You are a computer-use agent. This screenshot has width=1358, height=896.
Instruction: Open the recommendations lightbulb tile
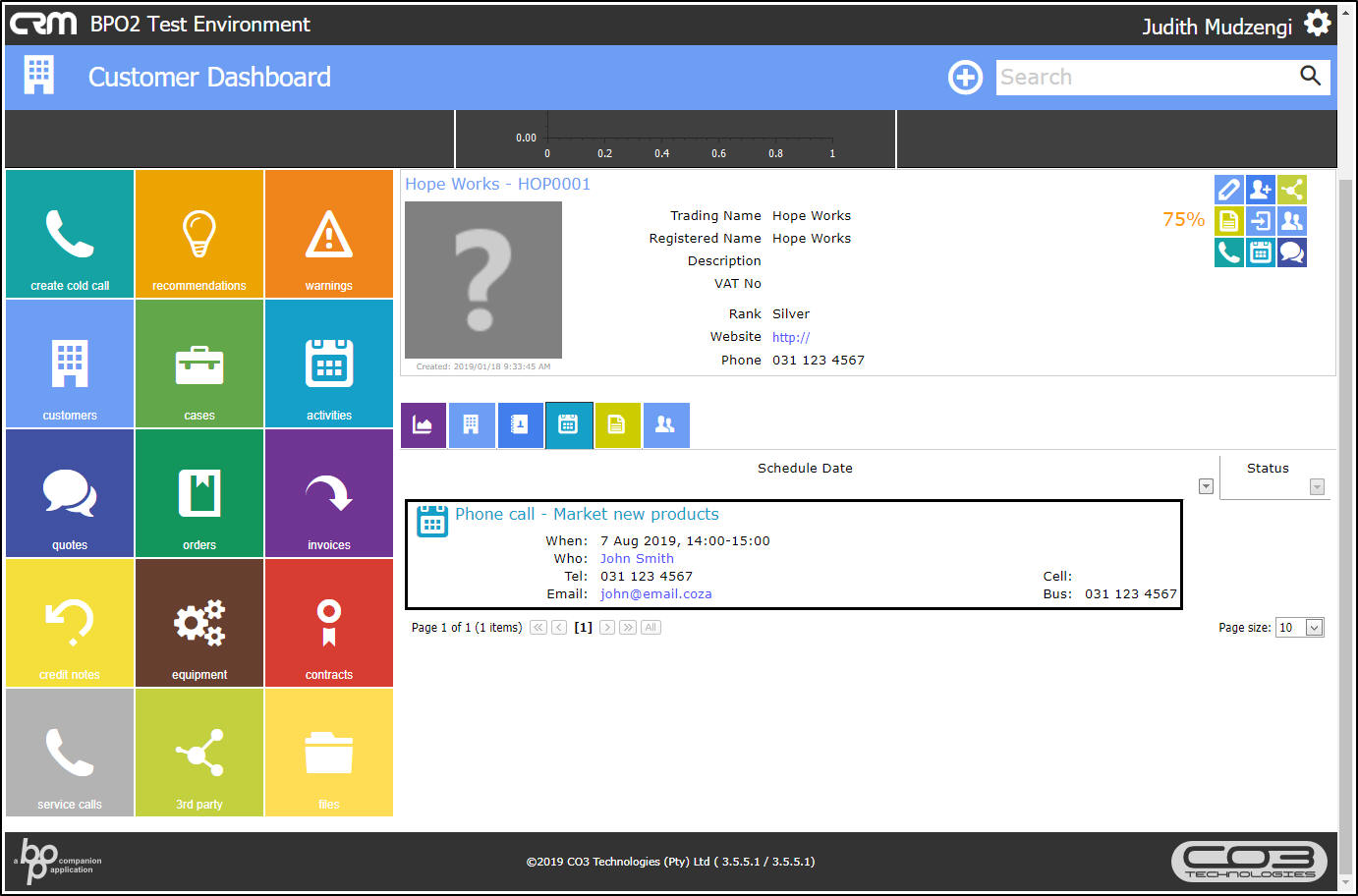(x=199, y=234)
